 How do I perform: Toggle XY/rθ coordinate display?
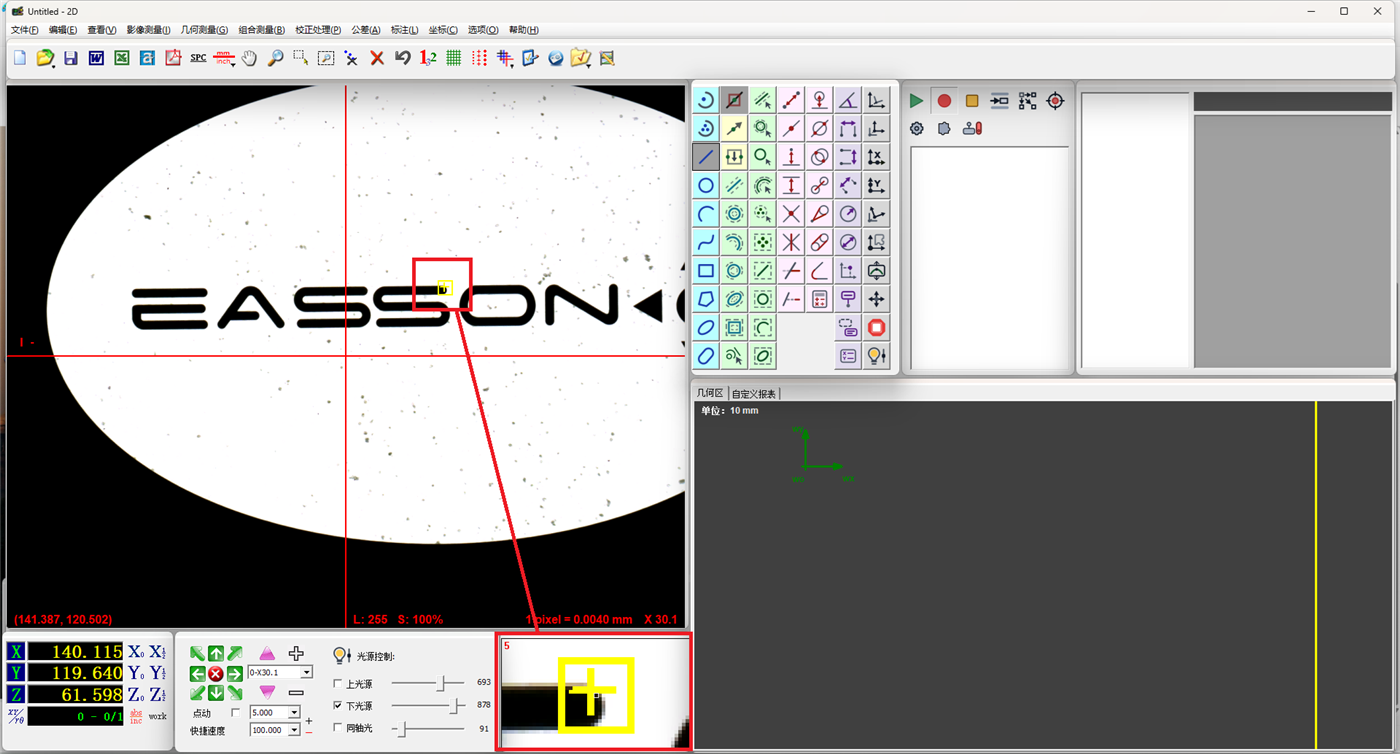pos(15,716)
